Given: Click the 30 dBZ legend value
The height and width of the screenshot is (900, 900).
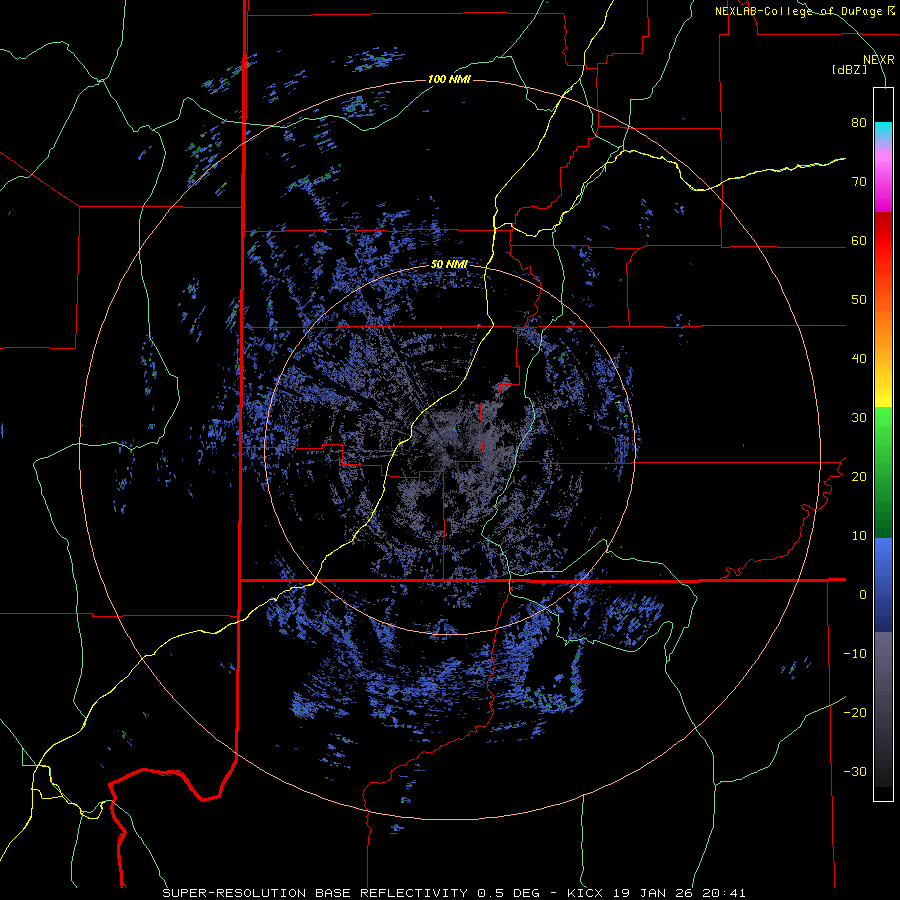Looking at the screenshot, I should click(859, 418).
